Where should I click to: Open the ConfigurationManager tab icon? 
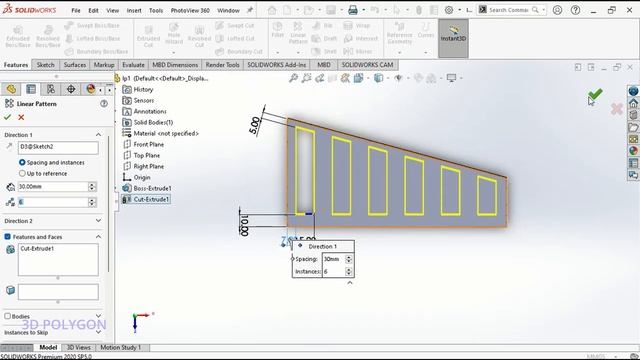pos(51,89)
